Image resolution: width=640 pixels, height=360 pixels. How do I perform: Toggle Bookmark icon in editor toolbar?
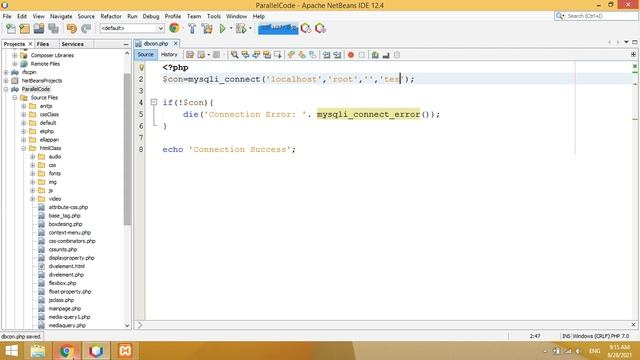point(313,55)
